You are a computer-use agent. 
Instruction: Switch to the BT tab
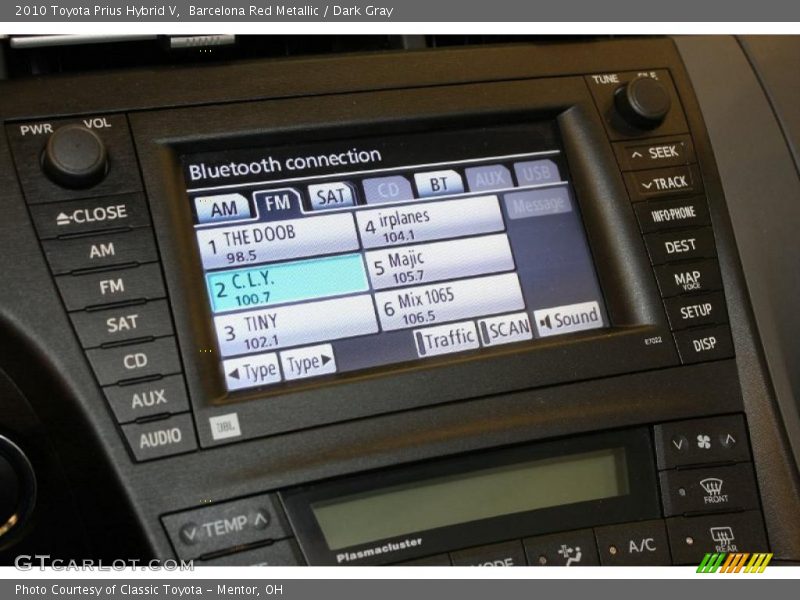(439, 184)
